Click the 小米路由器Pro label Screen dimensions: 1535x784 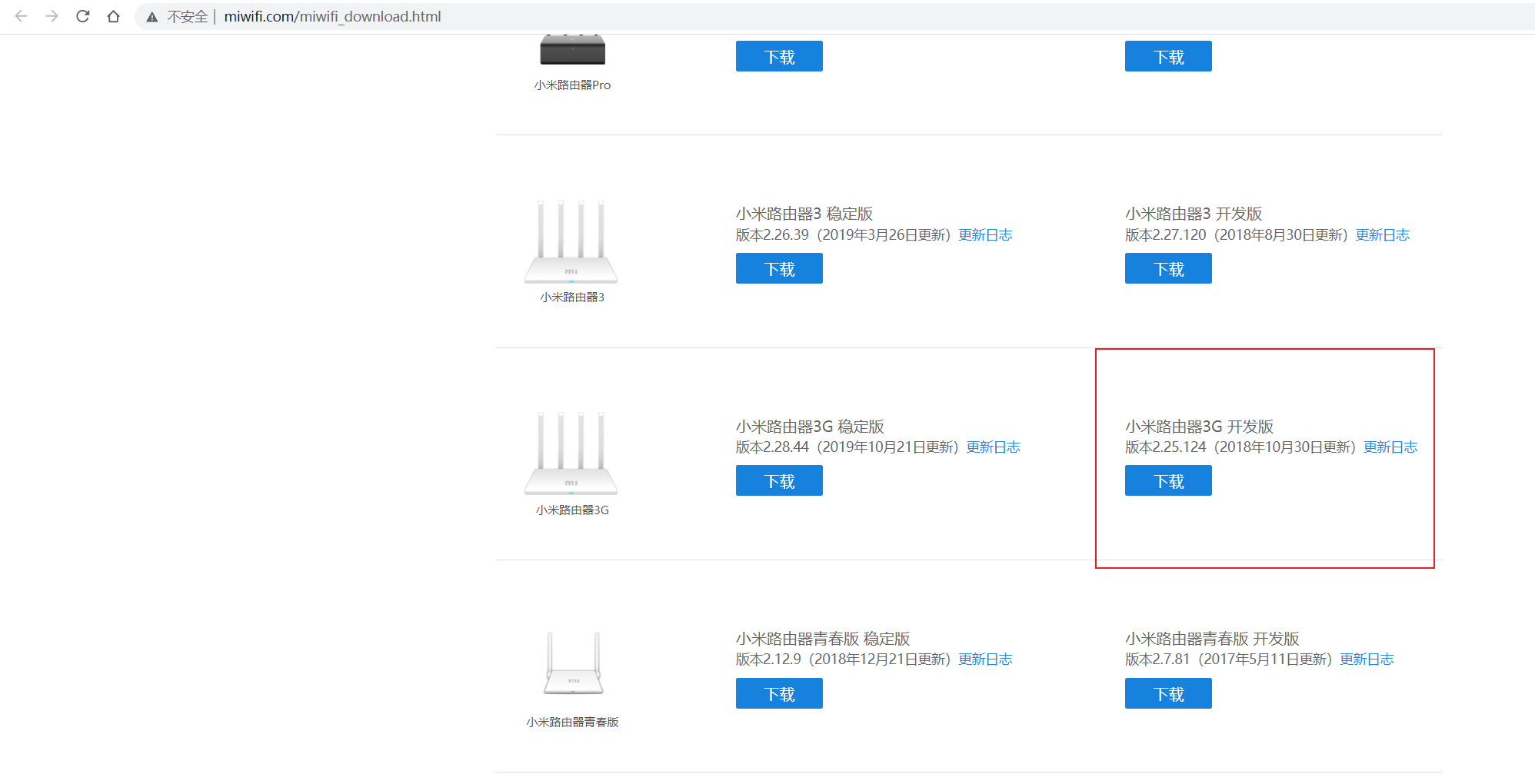(x=572, y=85)
